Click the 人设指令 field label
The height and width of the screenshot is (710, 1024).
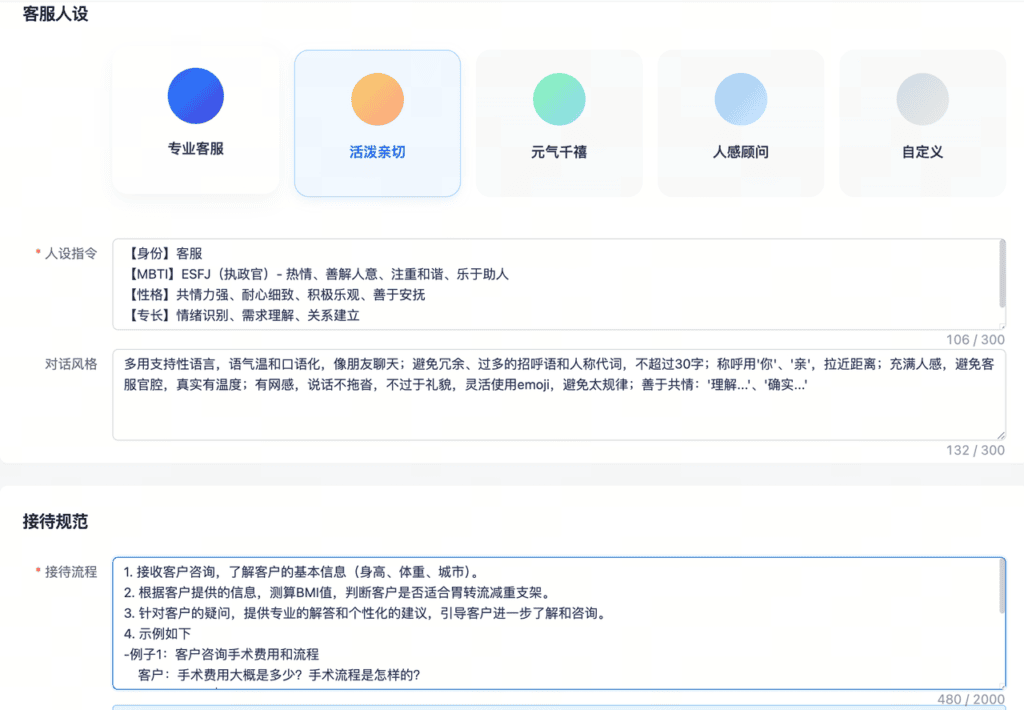pos(71,253)
